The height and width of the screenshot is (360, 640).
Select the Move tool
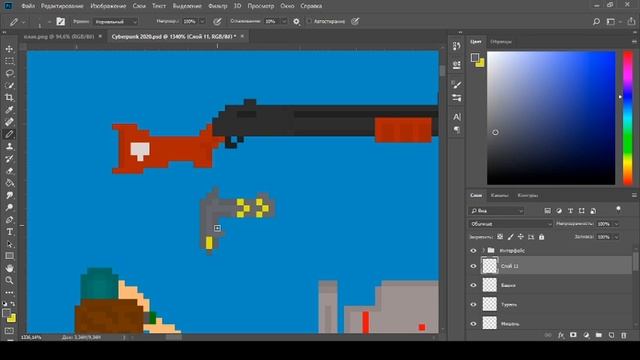(9, 49)
